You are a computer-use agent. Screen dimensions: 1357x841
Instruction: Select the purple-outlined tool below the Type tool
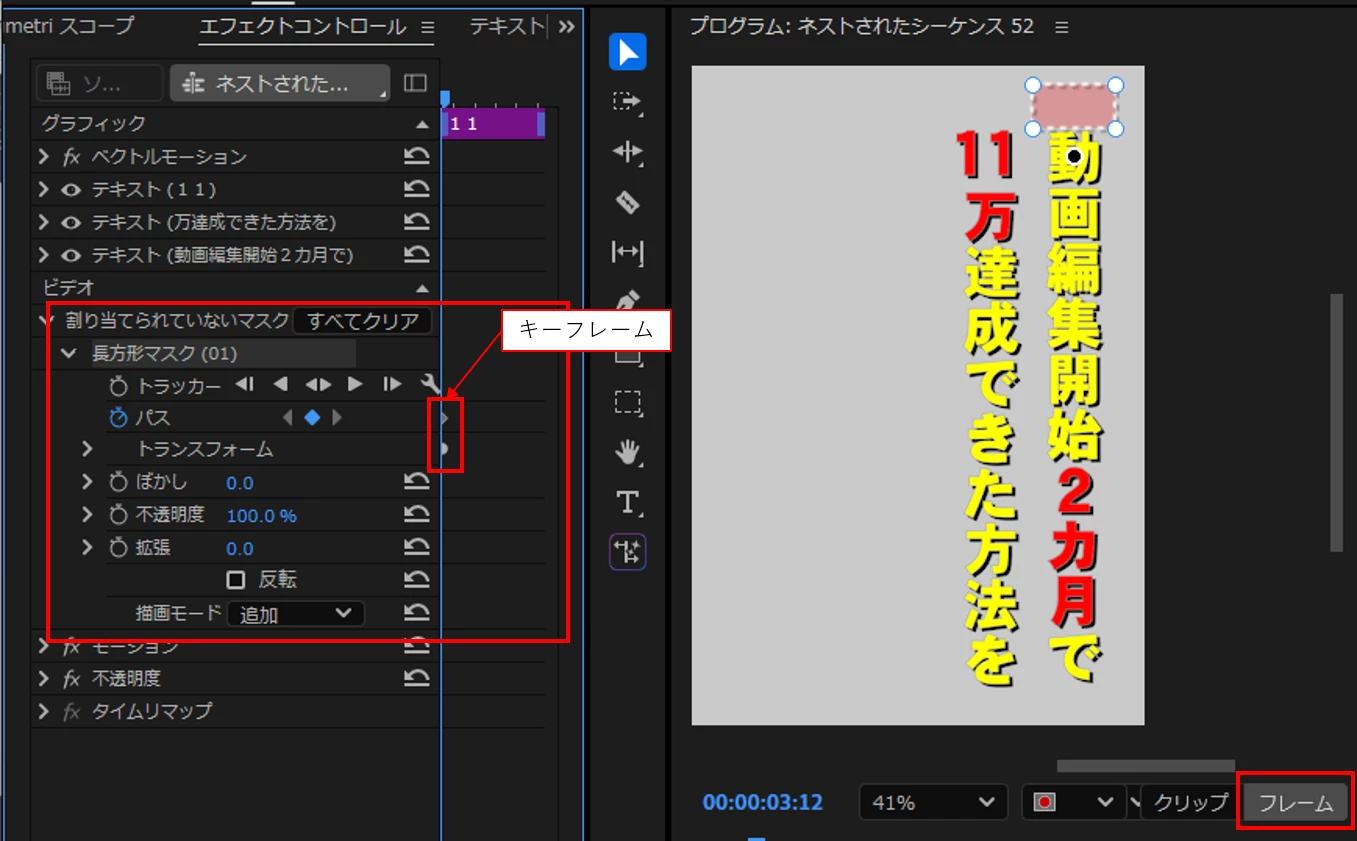click(628, 552)
